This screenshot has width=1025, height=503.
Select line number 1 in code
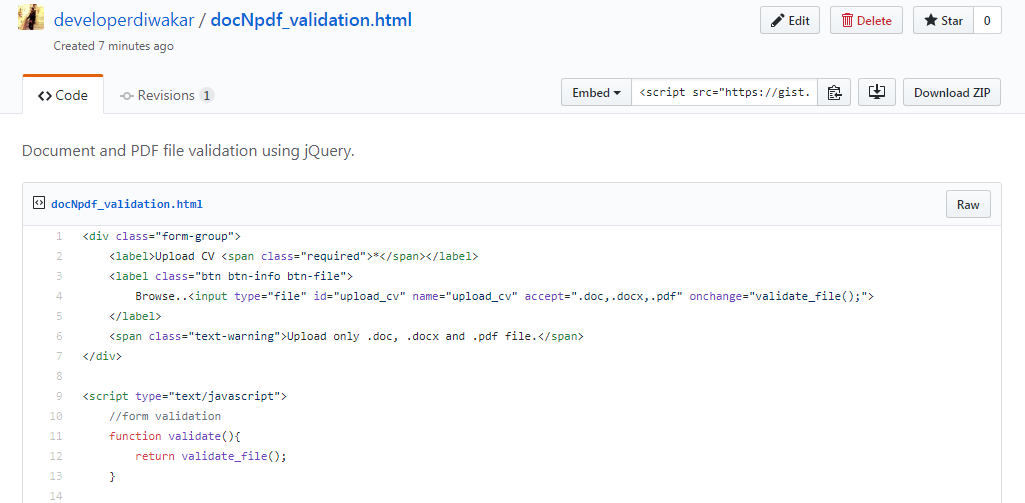tap(59, 236)
